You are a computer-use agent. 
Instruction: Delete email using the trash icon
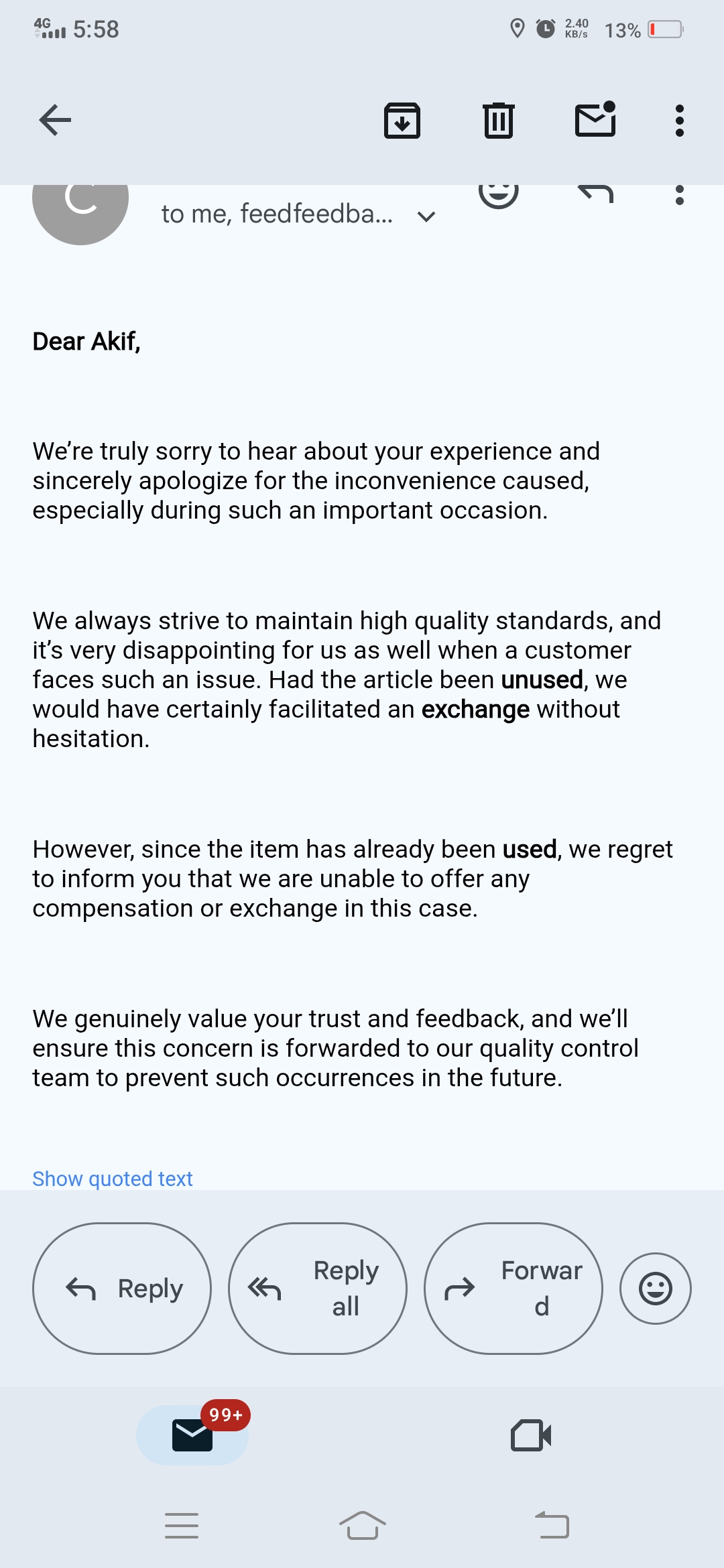(499, 121)
